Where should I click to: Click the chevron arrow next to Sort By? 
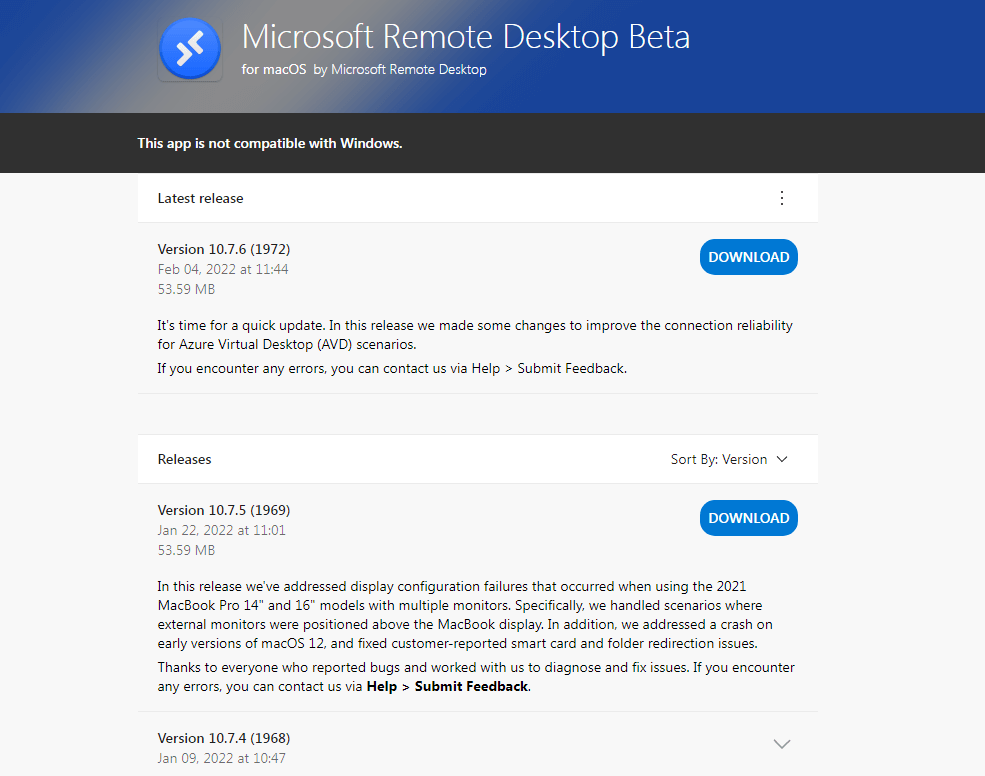(x=781, y=459)
